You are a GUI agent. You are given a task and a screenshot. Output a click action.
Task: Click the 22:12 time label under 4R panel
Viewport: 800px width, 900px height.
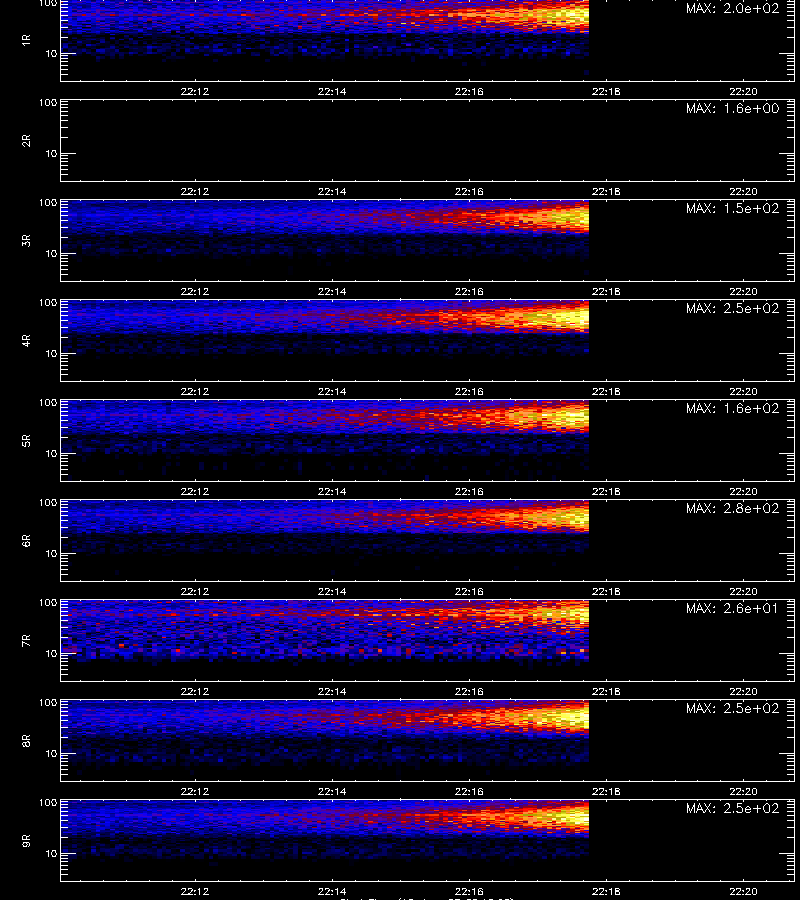[195, 391]
